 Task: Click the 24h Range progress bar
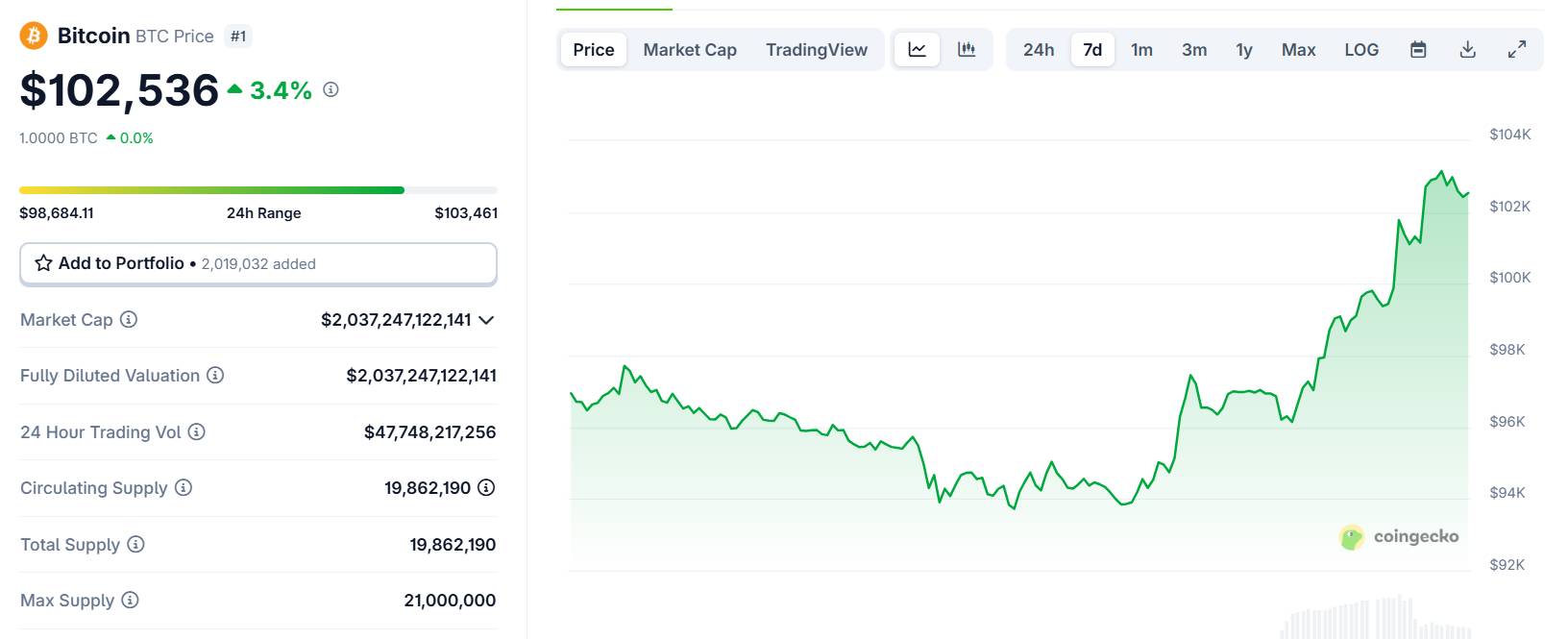(258, 190)
